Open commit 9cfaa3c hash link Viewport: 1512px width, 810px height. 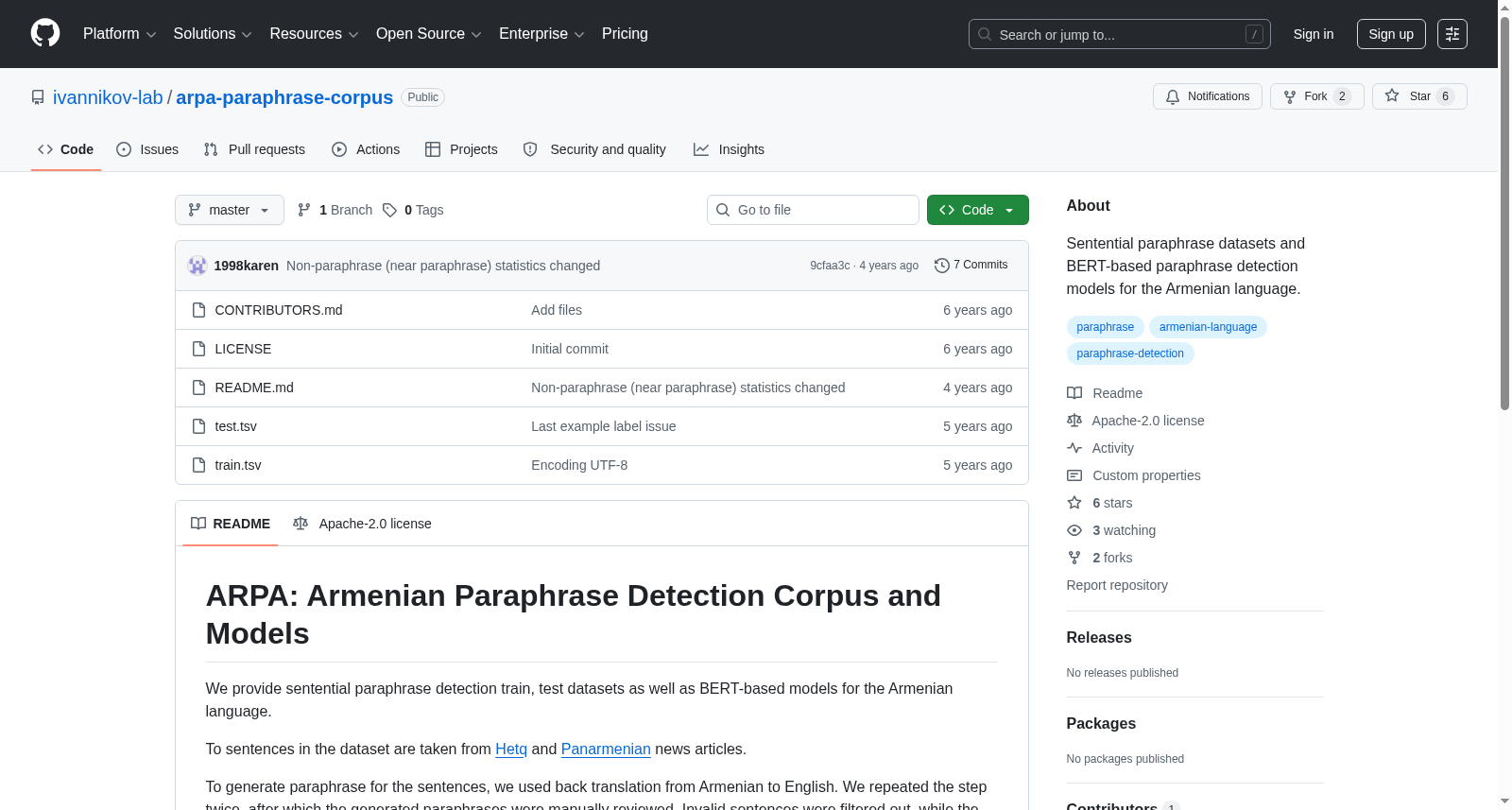click(830, 266)
